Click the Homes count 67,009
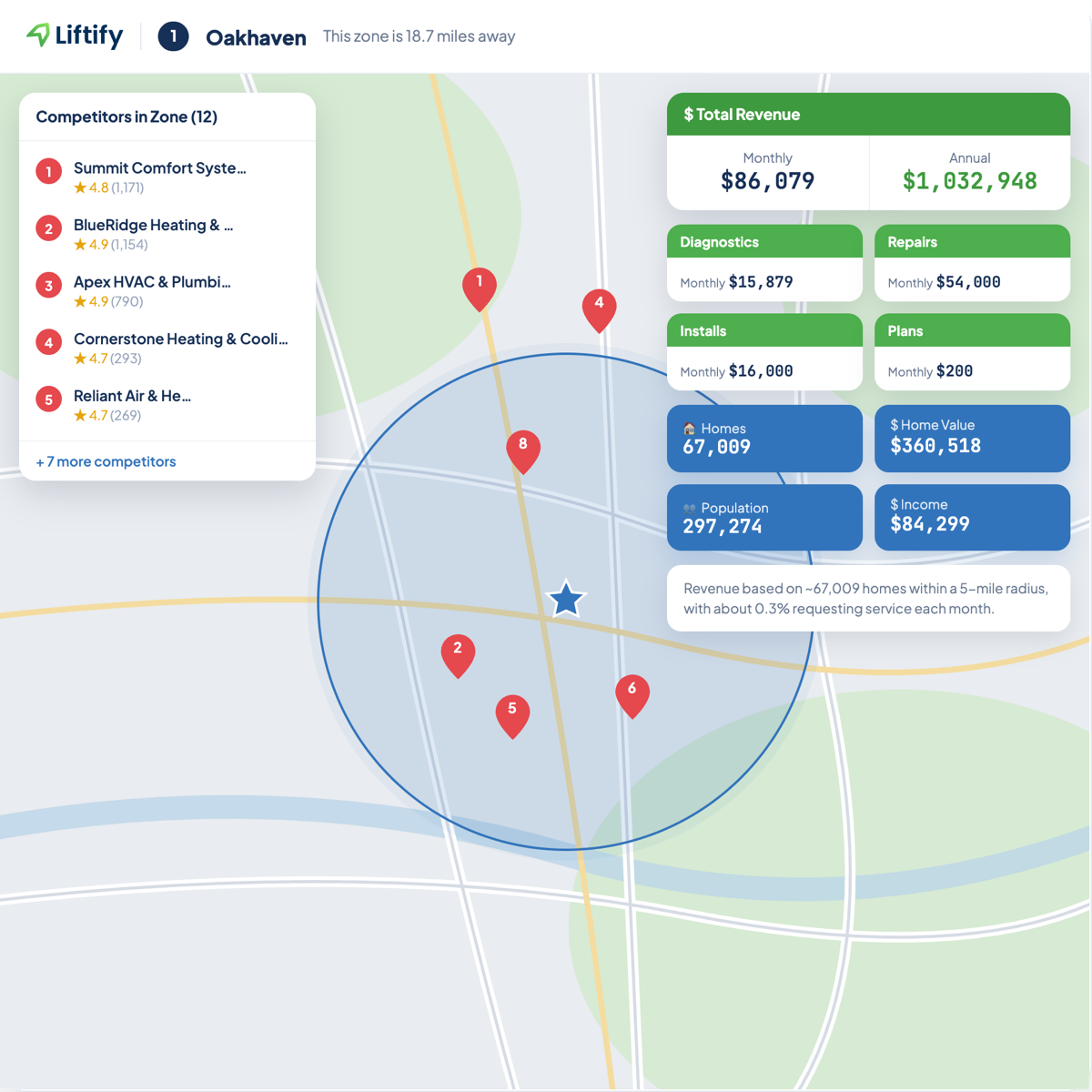Viewport: 1092px width, 1092px height. [x=716, y=447]
